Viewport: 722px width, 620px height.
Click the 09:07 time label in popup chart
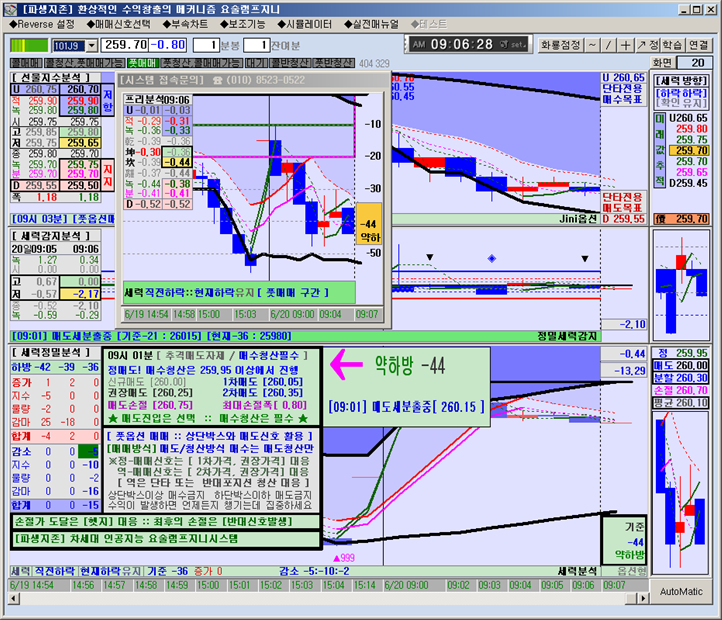click(367, 315)
